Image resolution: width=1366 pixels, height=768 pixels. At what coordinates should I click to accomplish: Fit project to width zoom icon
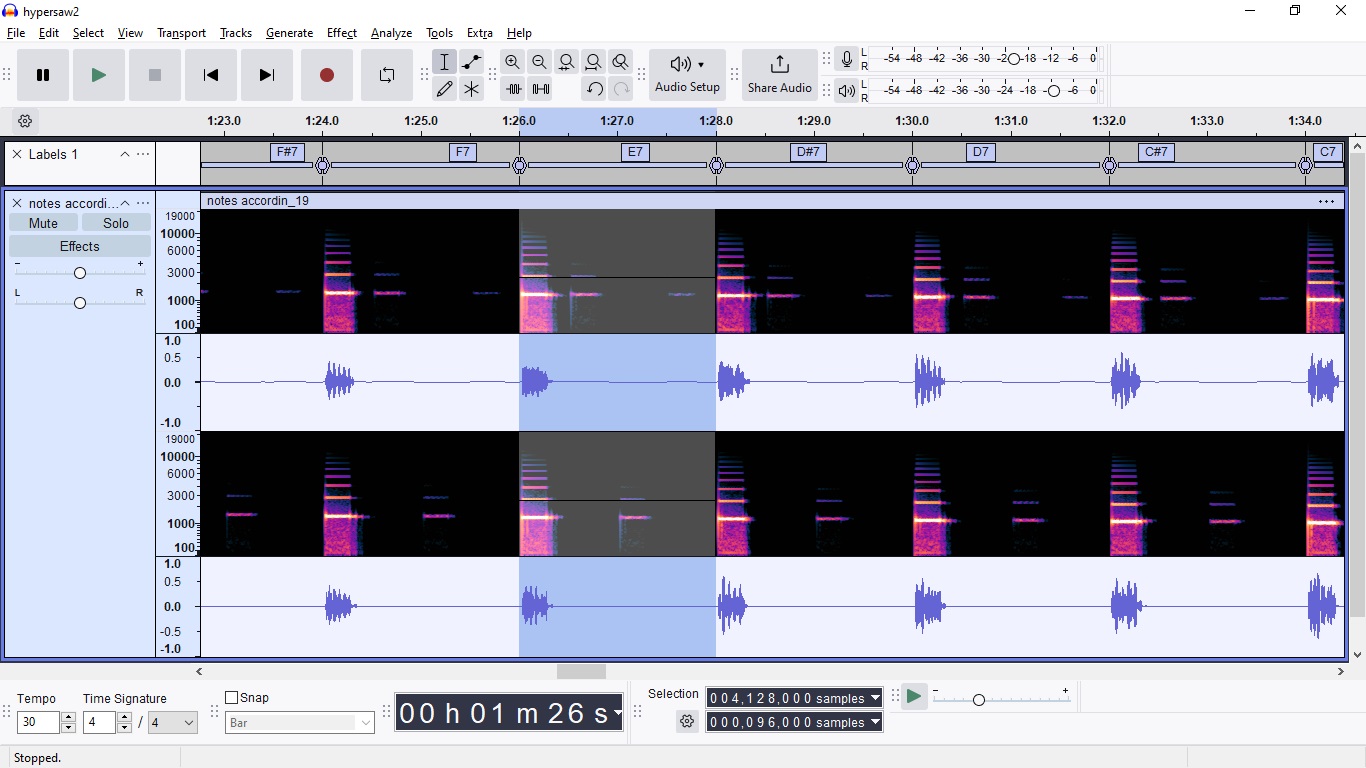(594, 62)
